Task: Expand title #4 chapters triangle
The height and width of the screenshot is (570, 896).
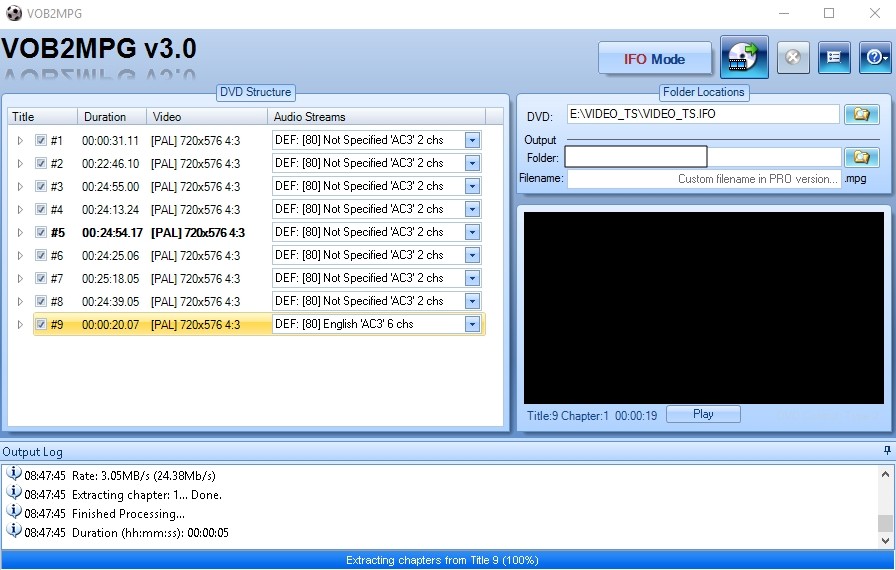Action: tap(20, 210)
